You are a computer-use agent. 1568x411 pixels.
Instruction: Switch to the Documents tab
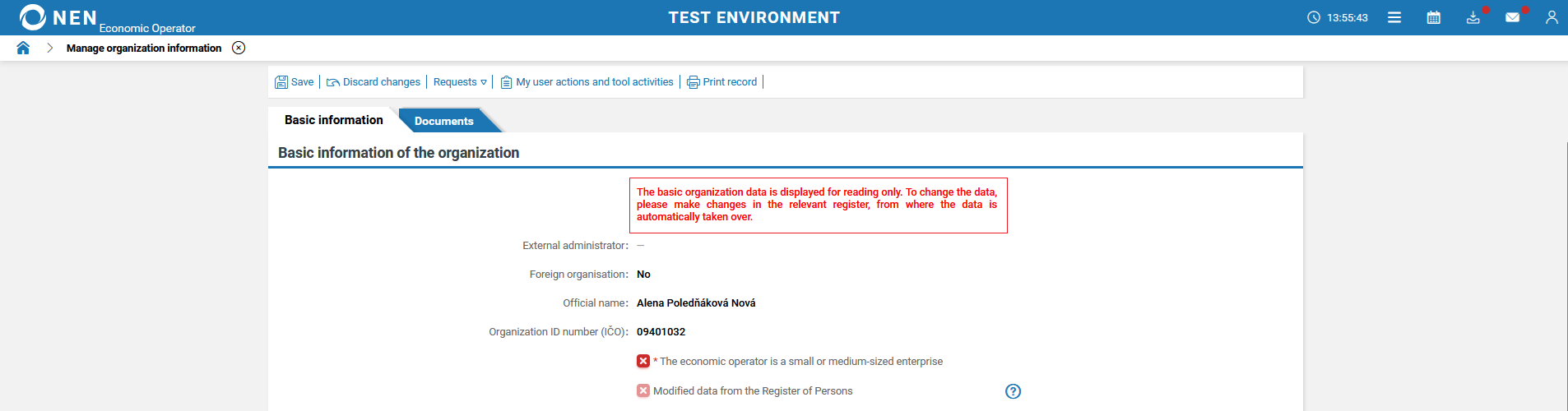point(444,121)
